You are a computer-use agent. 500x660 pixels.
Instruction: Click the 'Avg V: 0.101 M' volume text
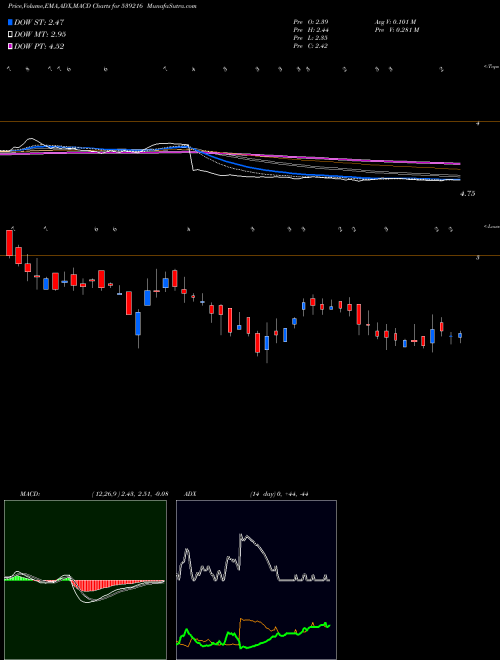[x=397, y=21]
